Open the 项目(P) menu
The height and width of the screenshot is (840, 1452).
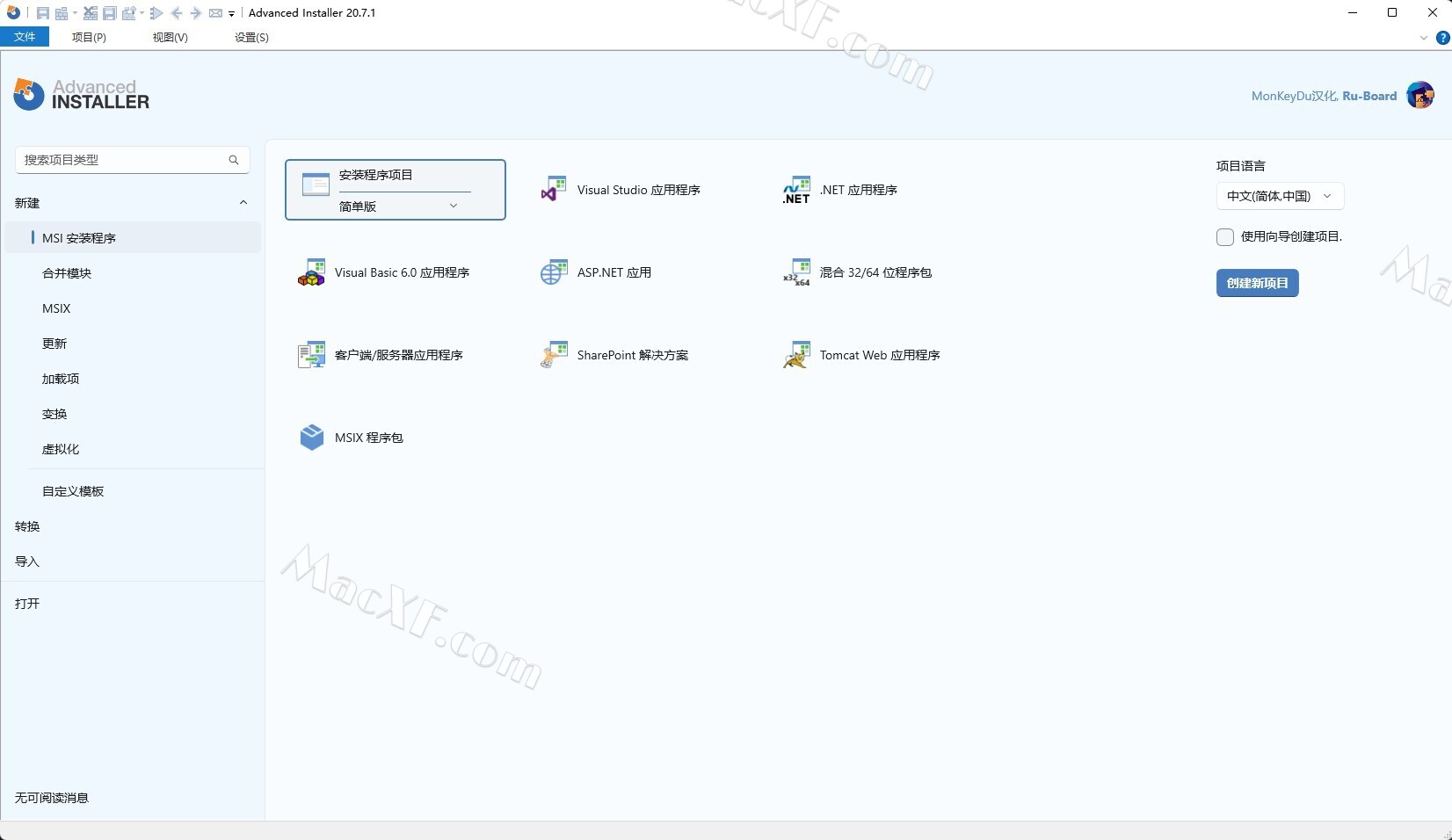(x=89, y=37)
